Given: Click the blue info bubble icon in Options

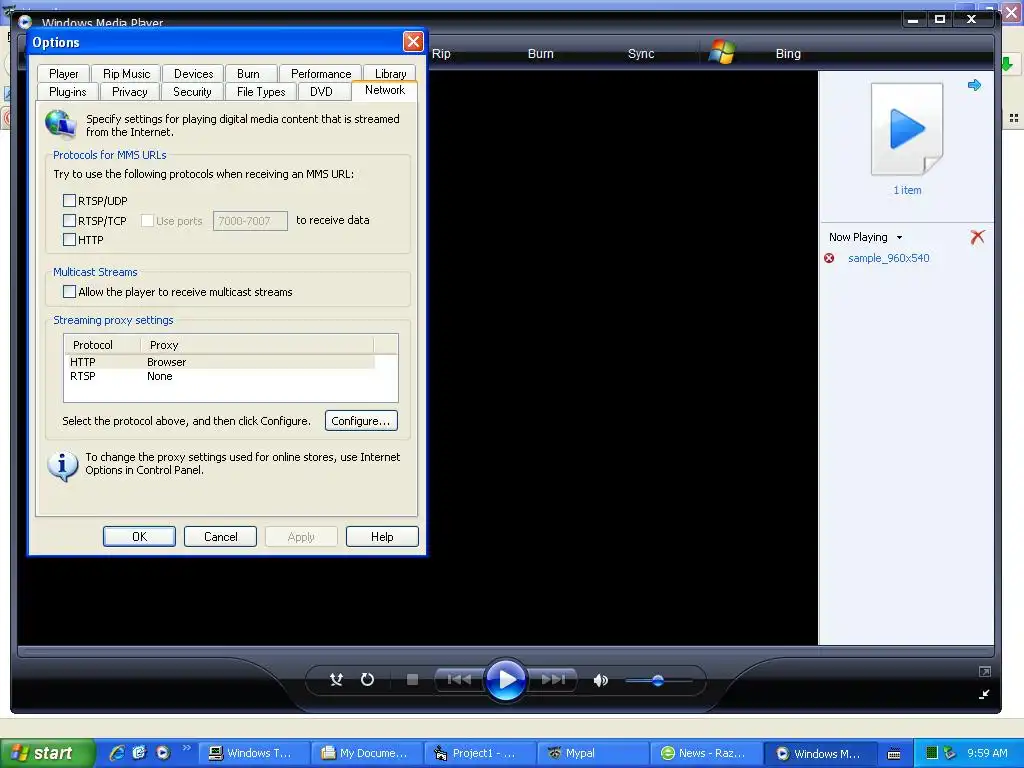Looking at the screenshot, I should tap(62, 466).
